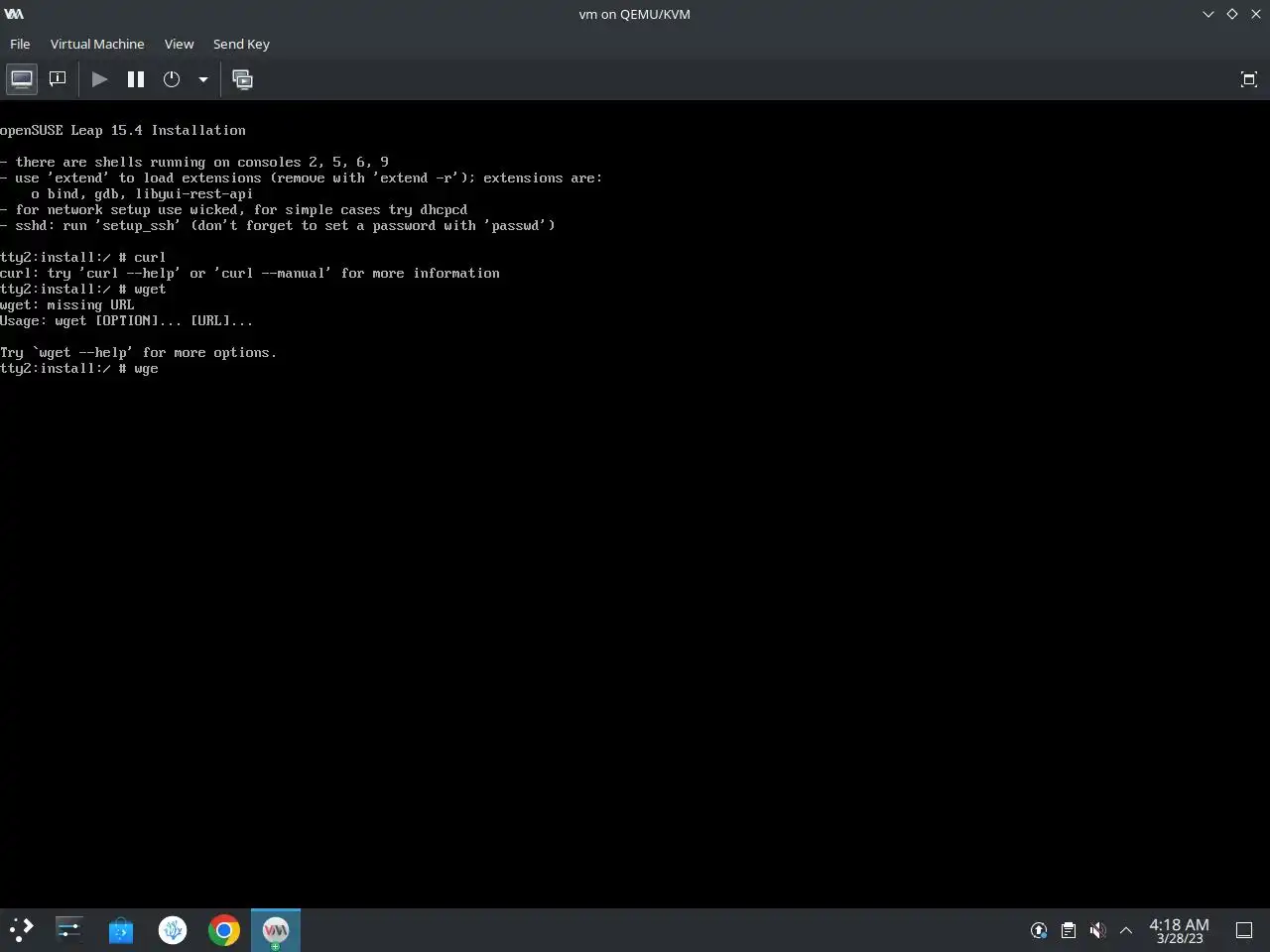Show the graphical console view
Viewport: 1270px width, 952px height.
[x=22, y=79]
